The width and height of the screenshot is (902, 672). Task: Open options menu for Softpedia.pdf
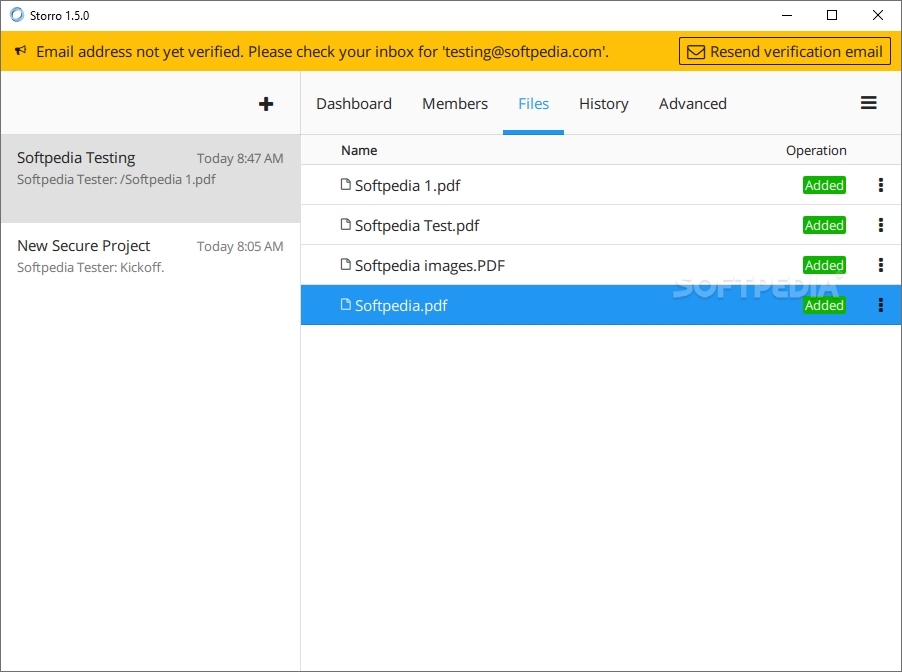click(881, 305)
